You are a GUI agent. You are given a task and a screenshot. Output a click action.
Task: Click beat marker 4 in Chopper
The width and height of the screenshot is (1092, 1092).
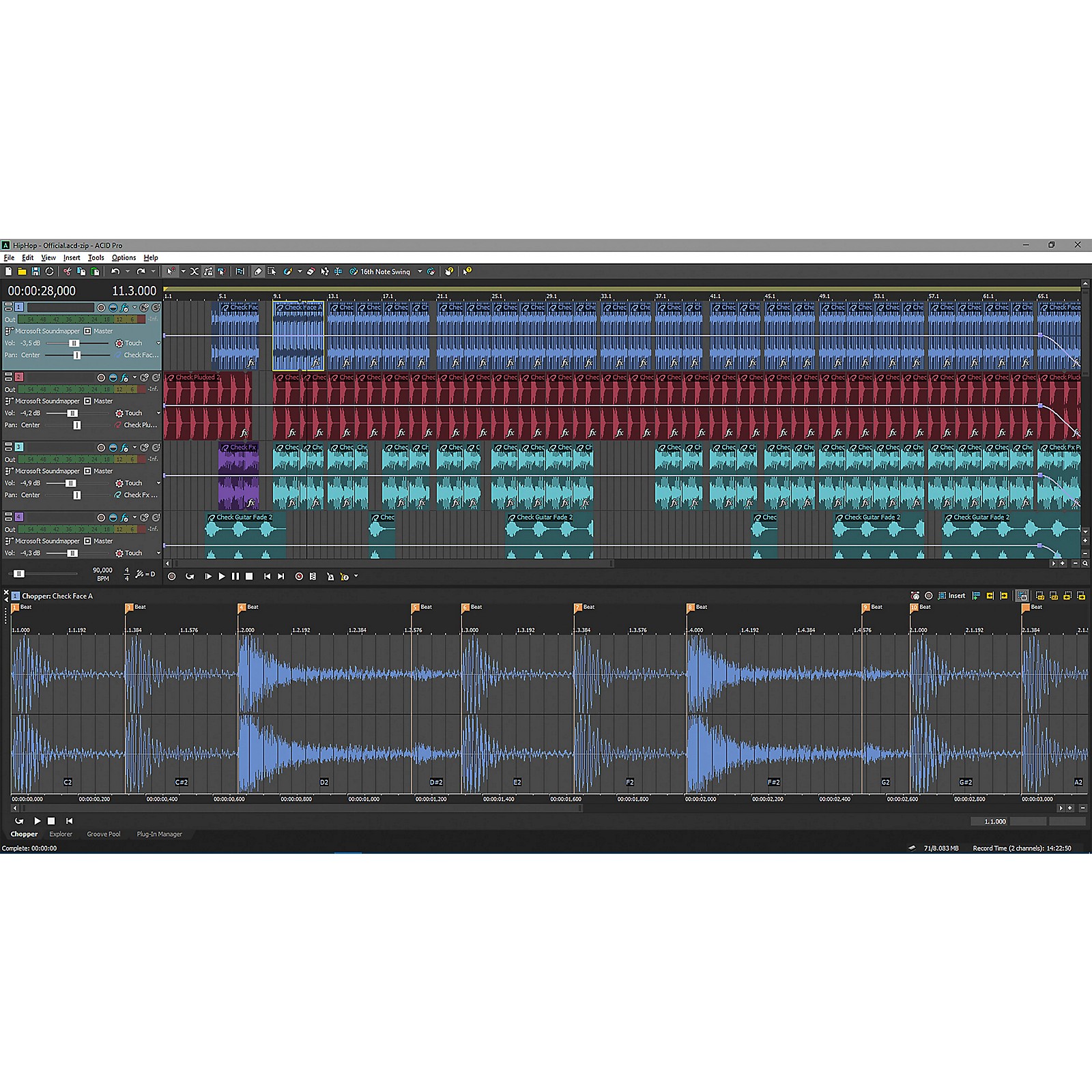pos(242,607)
